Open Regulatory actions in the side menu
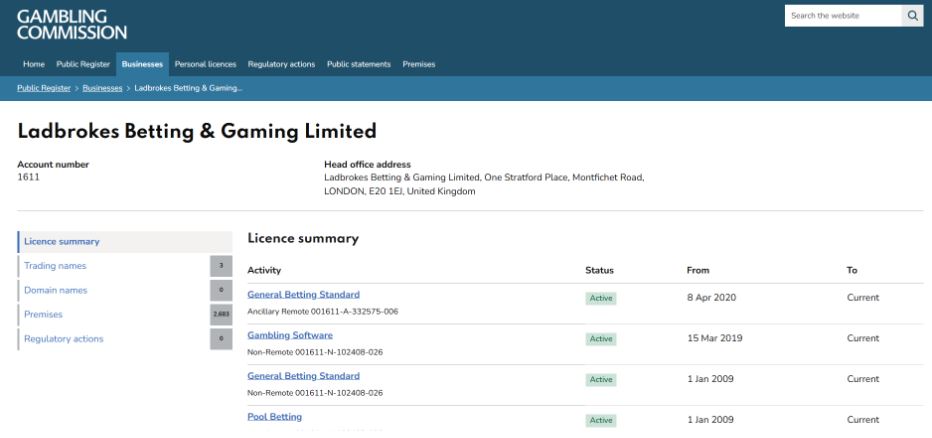This screenshot has height=438, width=932. pyautogui.click(x=64, y=339)
